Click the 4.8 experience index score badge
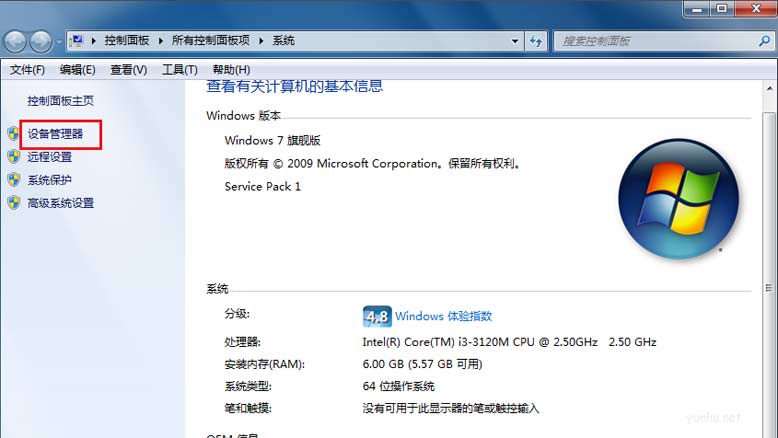 pos(377,316)
